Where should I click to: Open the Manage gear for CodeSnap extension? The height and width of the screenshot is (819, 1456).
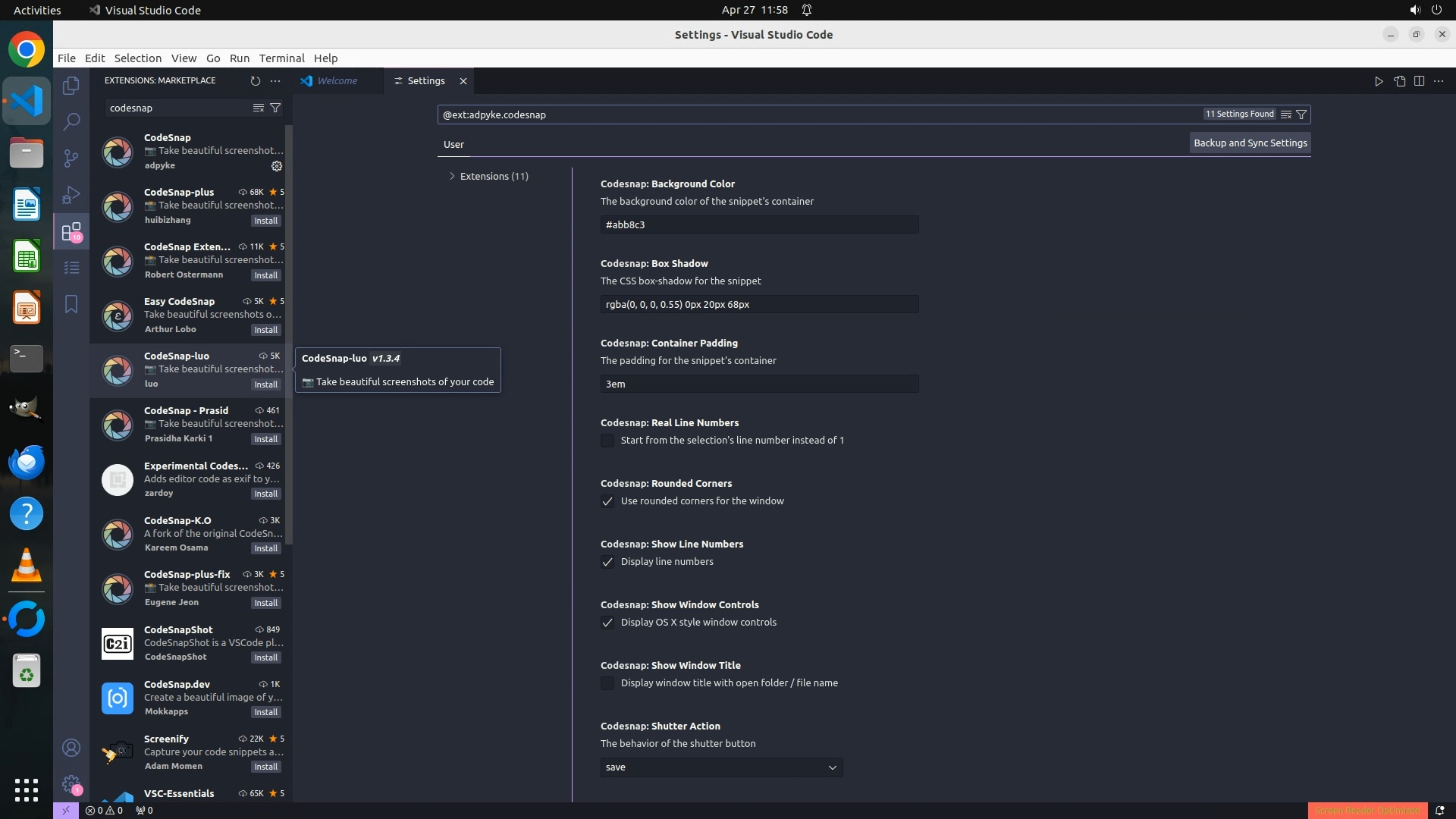tap(277, 166)
